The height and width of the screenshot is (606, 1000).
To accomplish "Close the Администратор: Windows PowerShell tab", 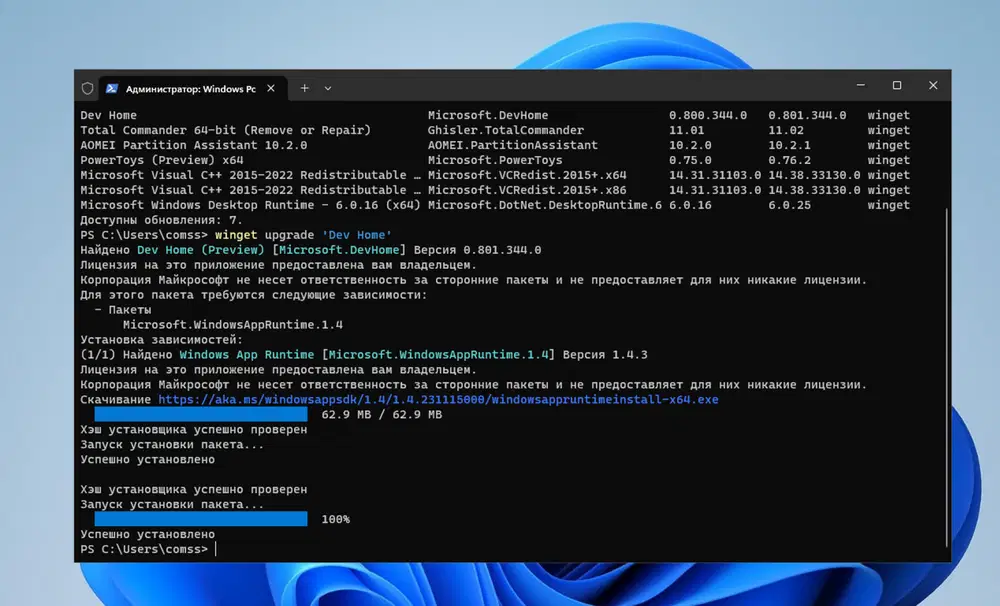I will 271,89.
